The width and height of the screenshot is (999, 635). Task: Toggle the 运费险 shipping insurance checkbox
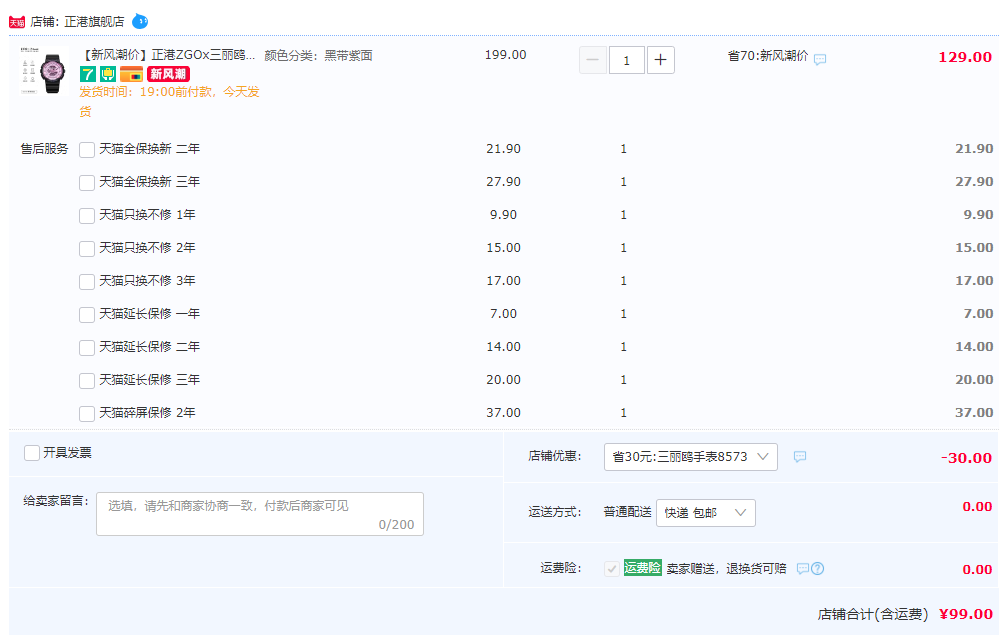click(x=612, y=569)
